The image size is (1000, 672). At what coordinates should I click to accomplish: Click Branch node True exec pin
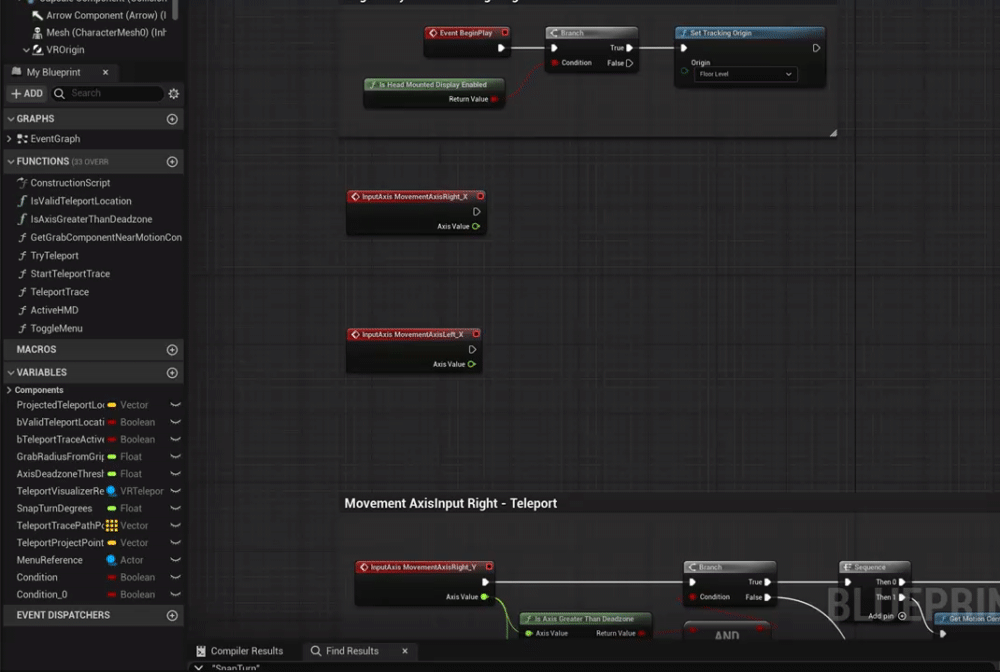629,48
